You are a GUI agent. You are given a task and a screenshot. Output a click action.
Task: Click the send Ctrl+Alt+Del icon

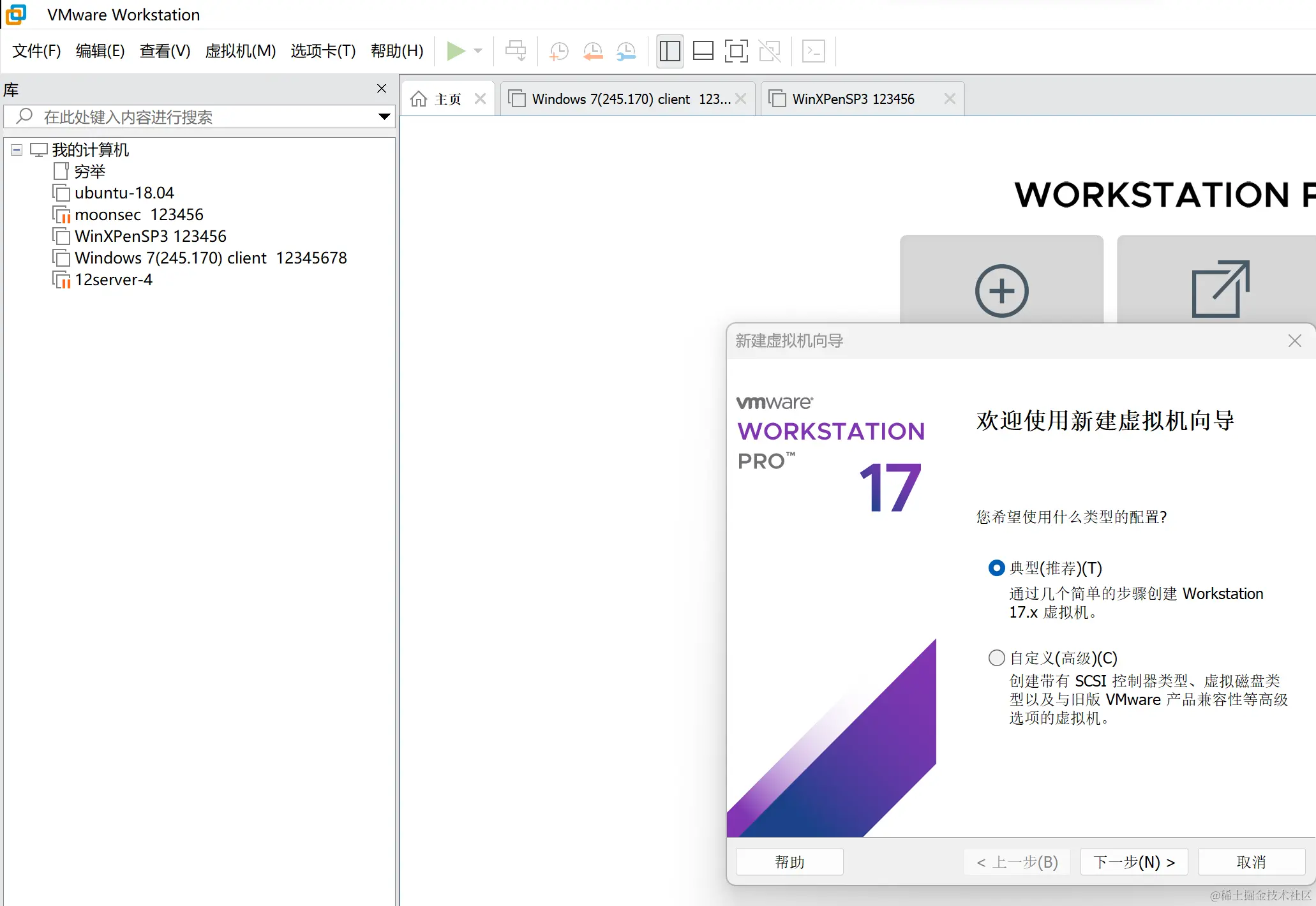click(x=515, y=51)
